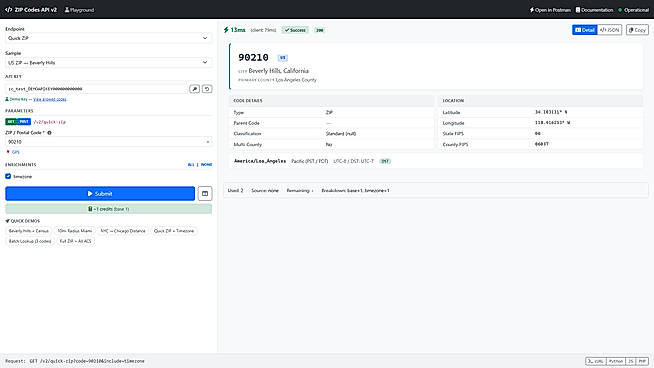This screenshot has width=654, height=368.
Task: Click the reset arrow icon beside the API key
Action: (x=207, y=89)
